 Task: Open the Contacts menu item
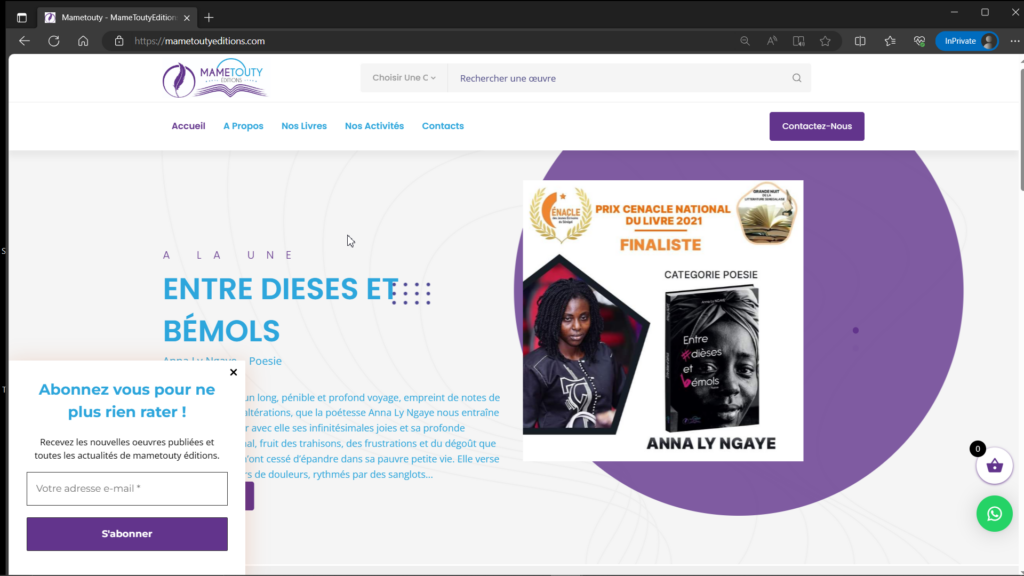click(x=443, y=126)
